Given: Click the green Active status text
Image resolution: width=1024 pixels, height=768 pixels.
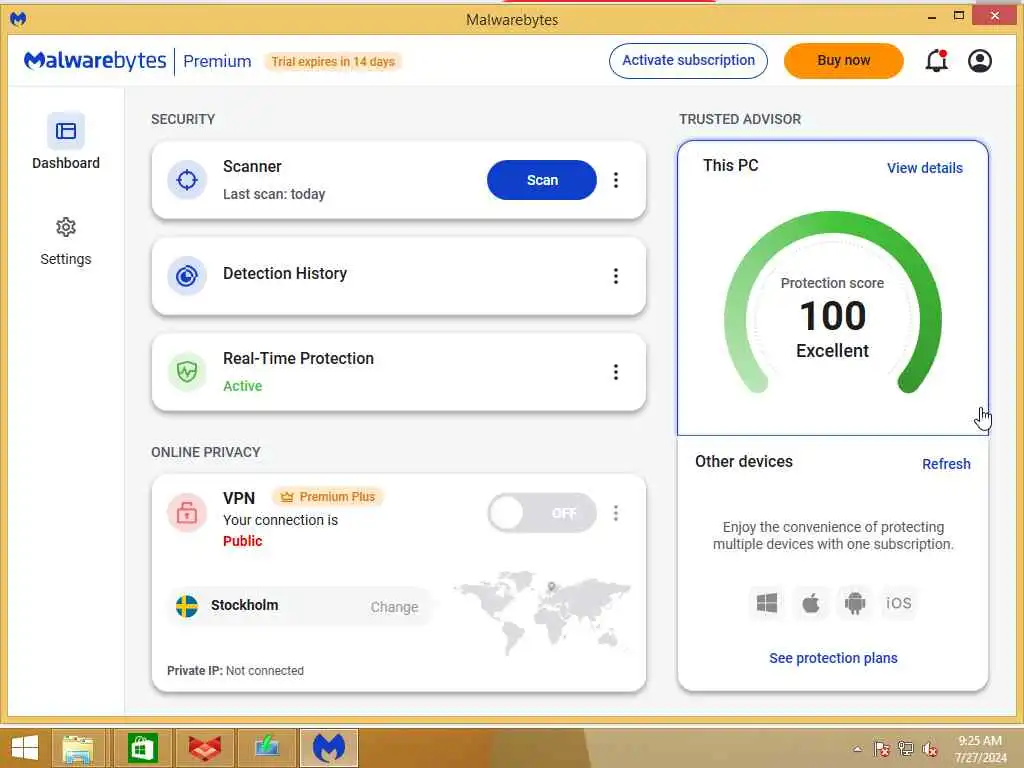Looking at the screenshot, I should [x=242, y=386].
